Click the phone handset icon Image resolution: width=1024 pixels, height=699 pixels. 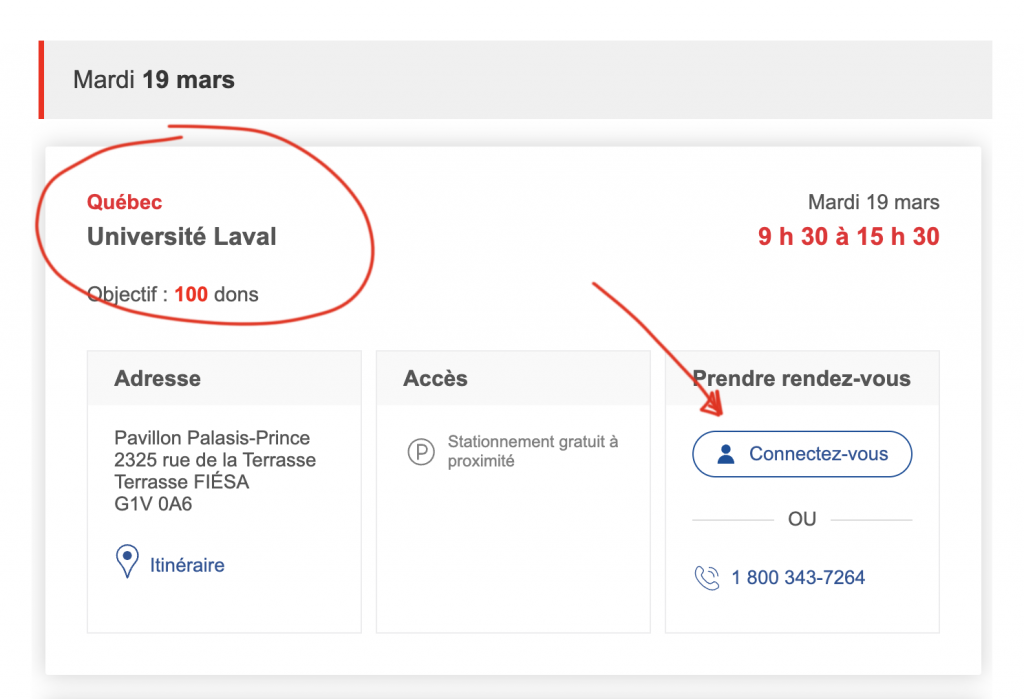[707, 578]
